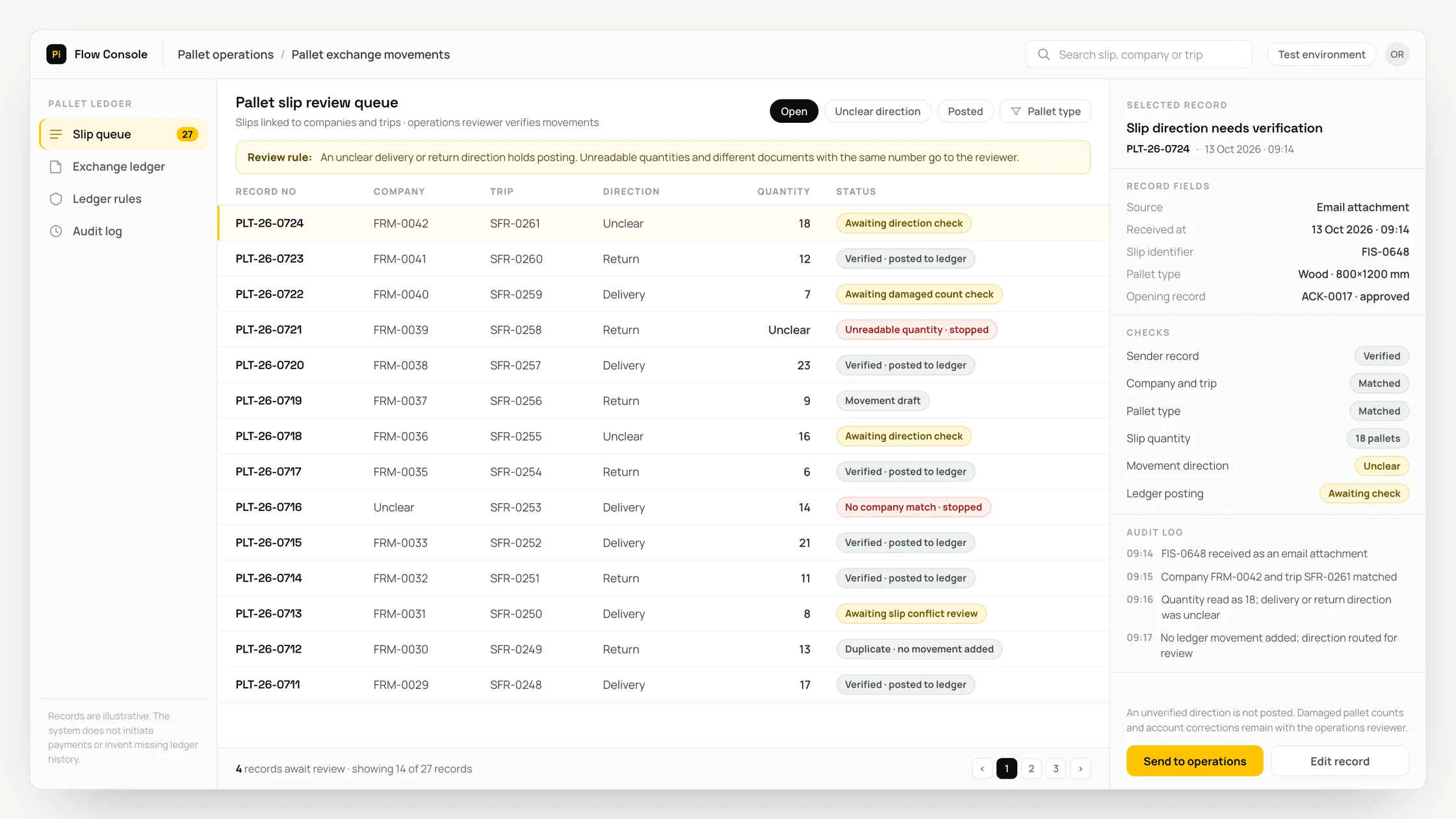The height and width of the screenshot is (819, 1456).
Task: Click trip SFR-0255 cell
Action: point(515,436)
